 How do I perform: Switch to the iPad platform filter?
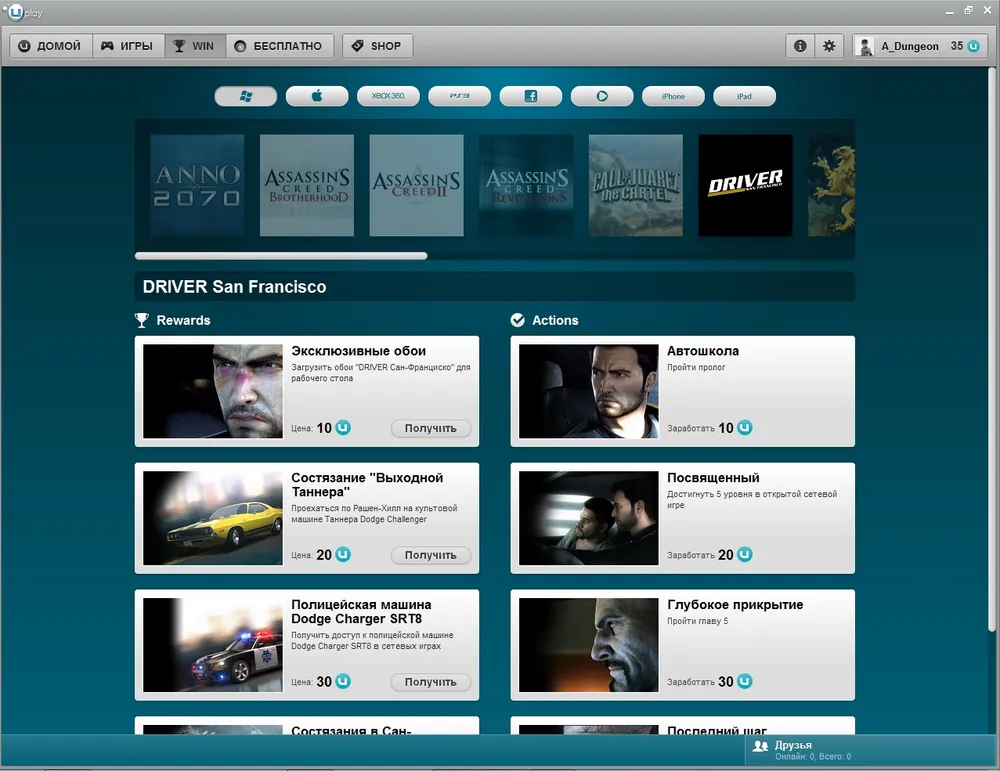(744, 96)
